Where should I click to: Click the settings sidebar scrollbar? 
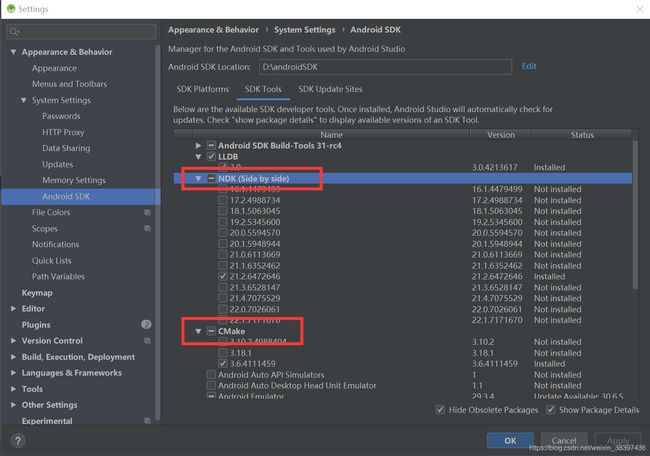coord(158,232)
